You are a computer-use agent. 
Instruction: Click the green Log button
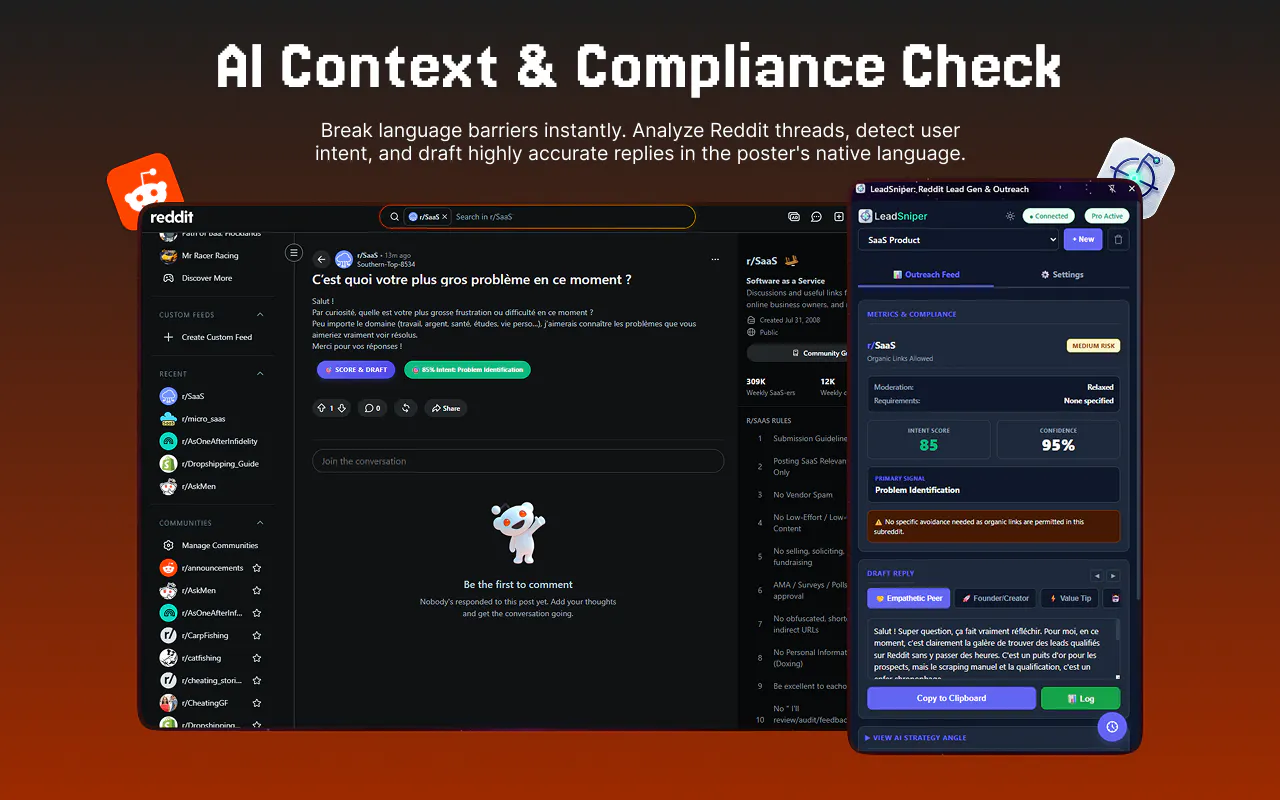[1081, 698]
